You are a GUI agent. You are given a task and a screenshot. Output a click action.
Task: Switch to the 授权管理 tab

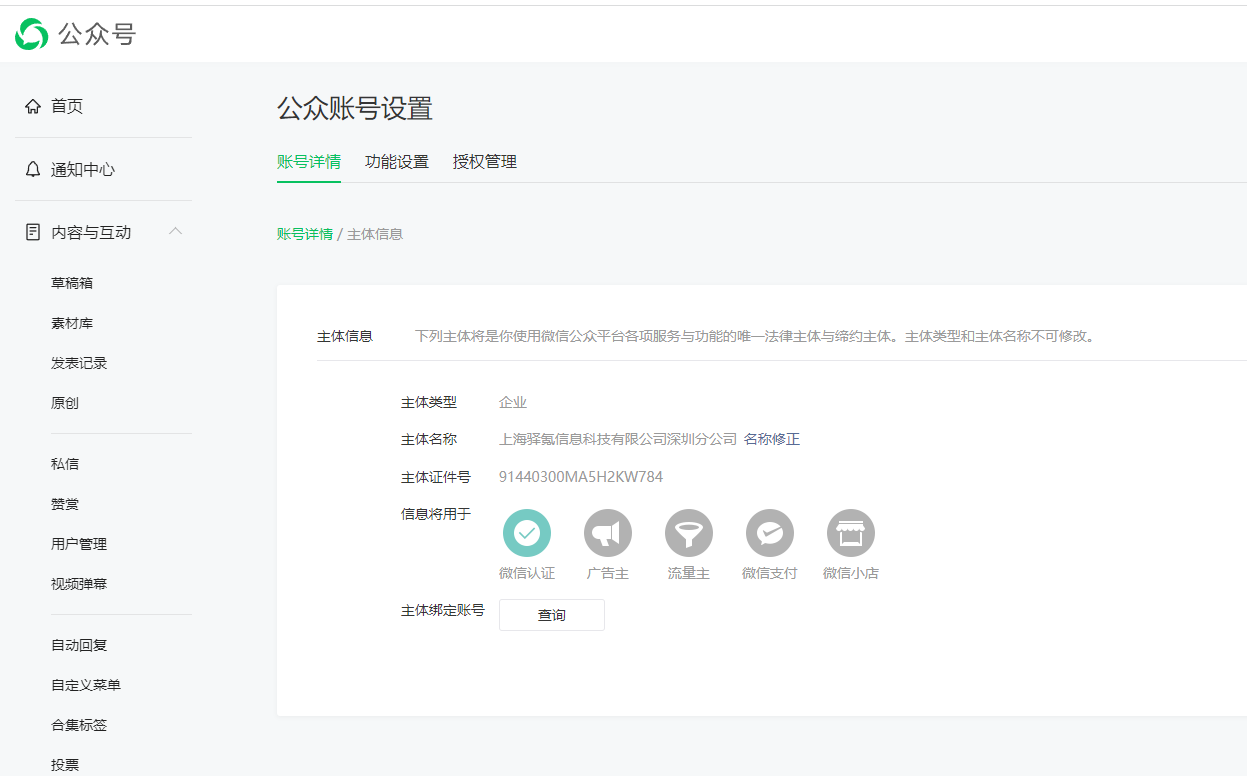pos(485,162)
